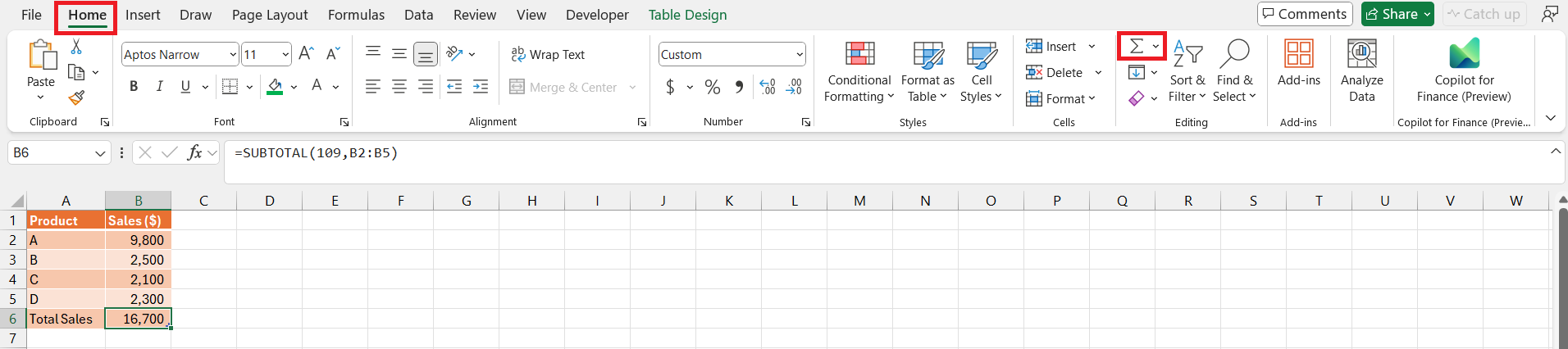Toggle Italic formatting
The image size is (1568, 349).
click(x=160, y=86)
